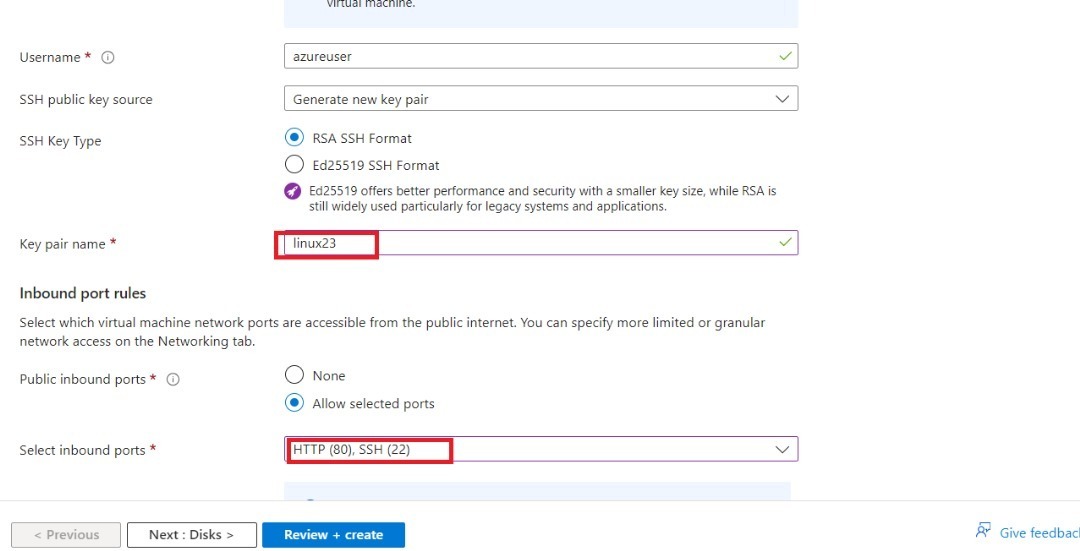Choose the Ed25519 SSH Format radio button
The image size is (1080, 551).
pyautogui.click(x=294, y=165)
